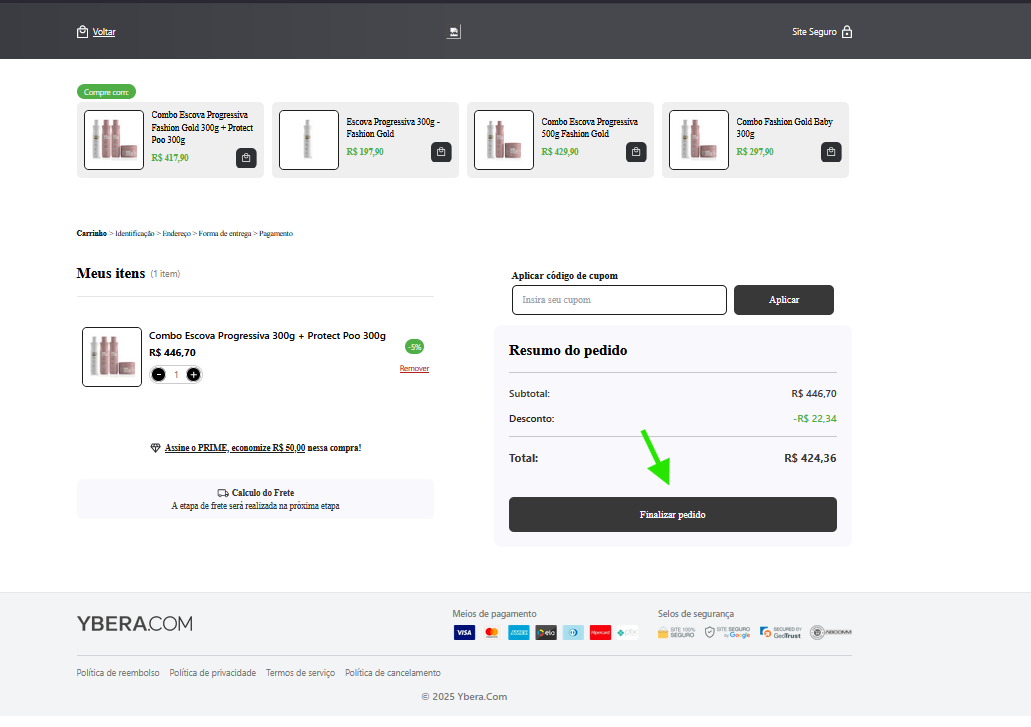The height and width of the screenshot is (727, 1031).
Task: Add Combo Escova Progressiva 500g to bag
Action: [x=636, y=152]
